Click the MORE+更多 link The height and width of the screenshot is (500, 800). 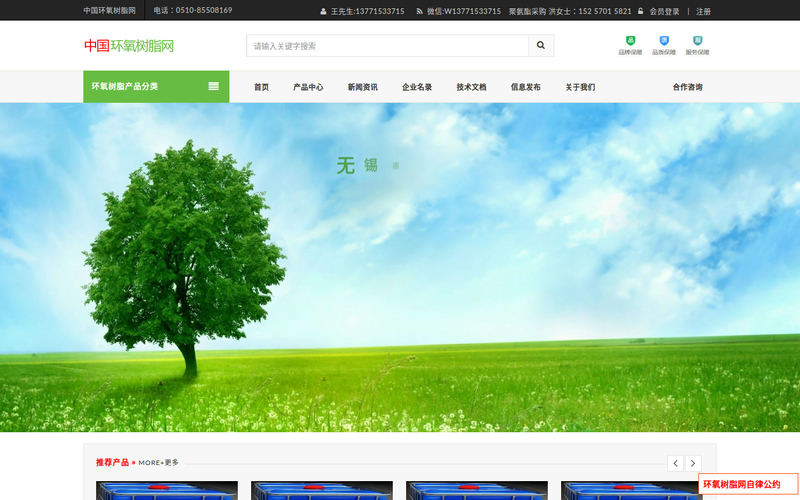pos(159,462)
